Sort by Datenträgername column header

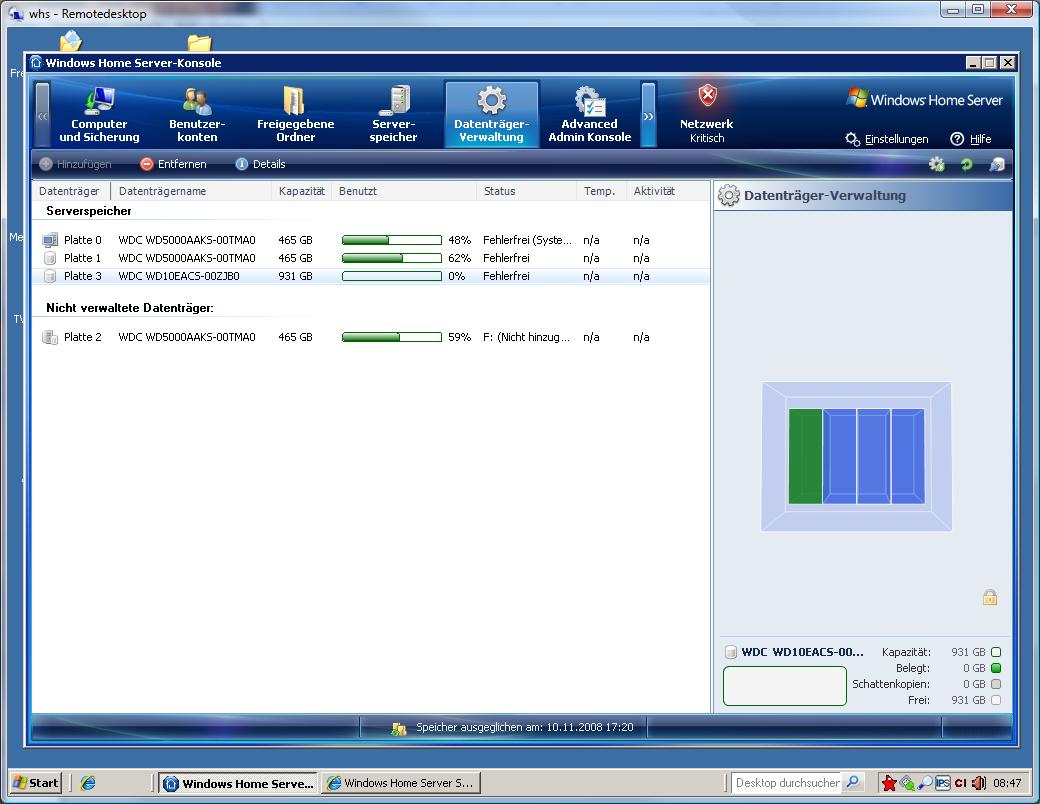pyautogui.click(x=191, y=191)
